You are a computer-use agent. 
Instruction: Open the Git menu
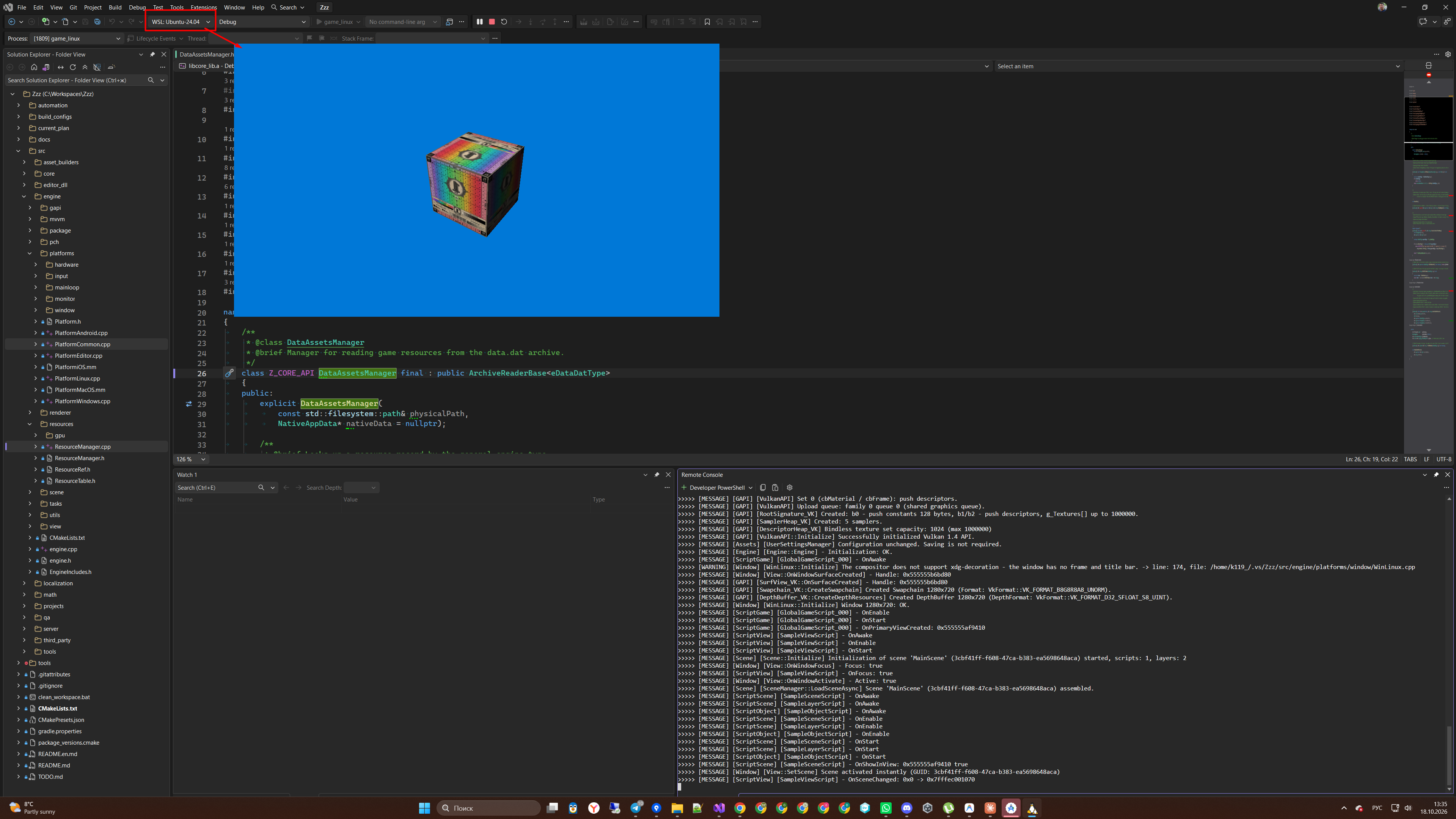point(73,7)
